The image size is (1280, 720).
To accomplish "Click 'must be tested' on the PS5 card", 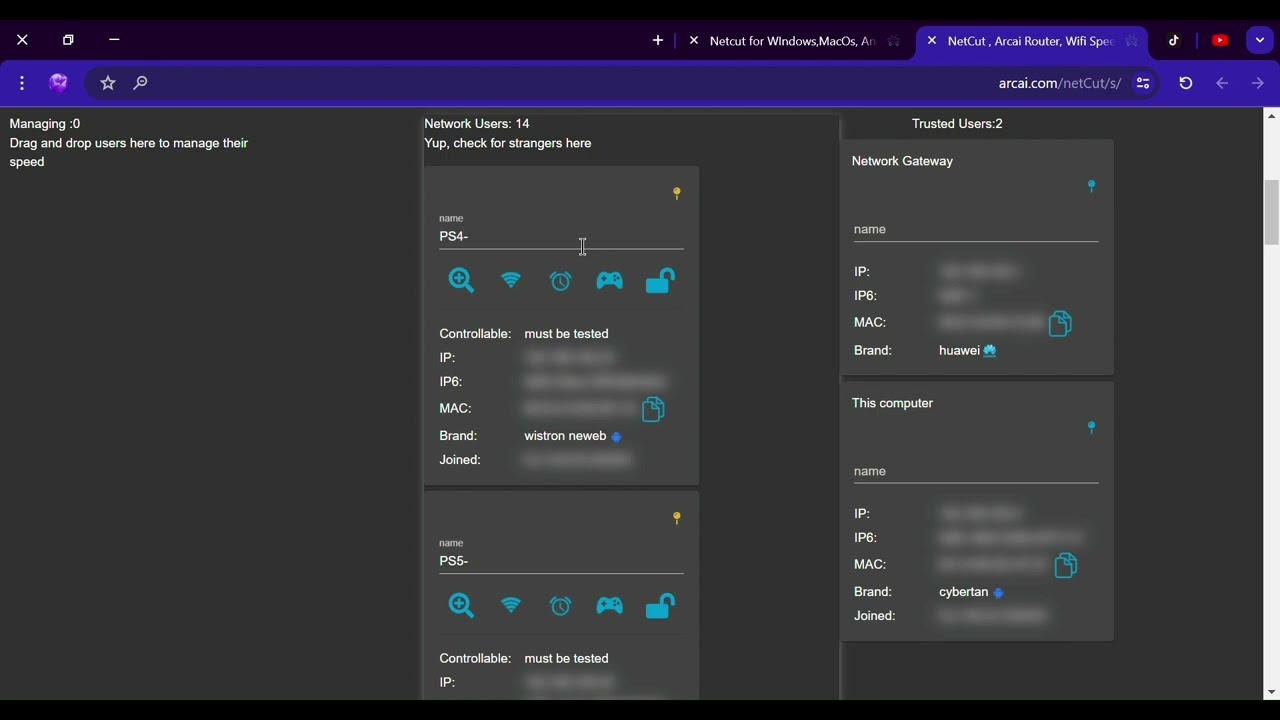I will (x=566, y=659).
